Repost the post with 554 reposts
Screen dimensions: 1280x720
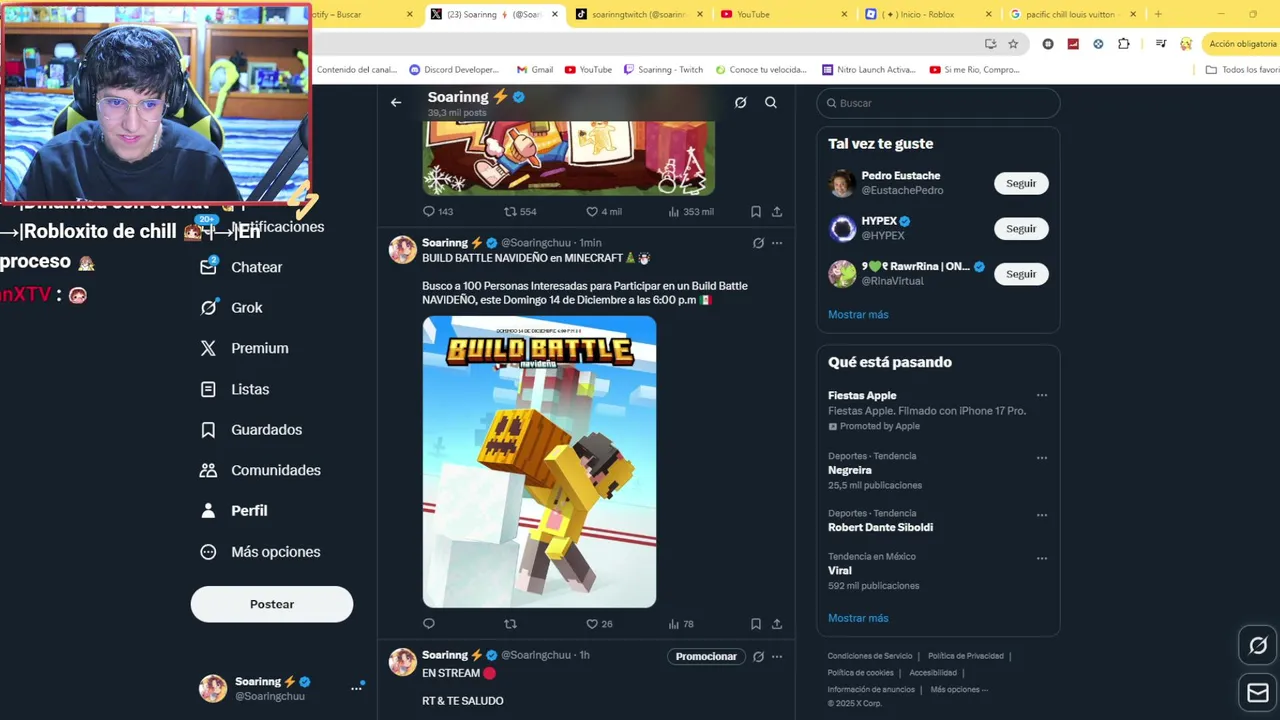(x=520, y=212)
